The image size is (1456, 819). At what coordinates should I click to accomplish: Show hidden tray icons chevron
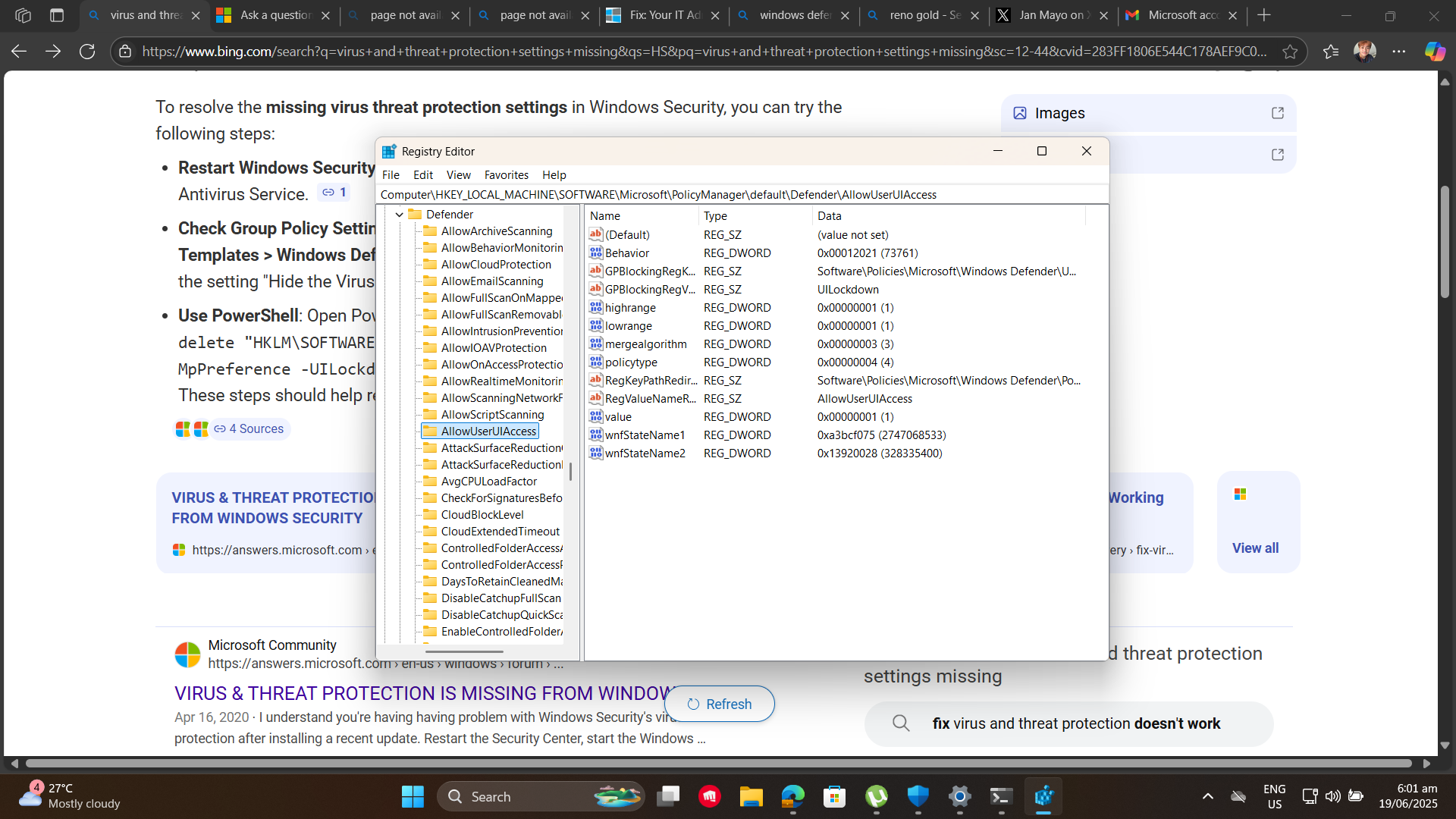click(1208, 796)
